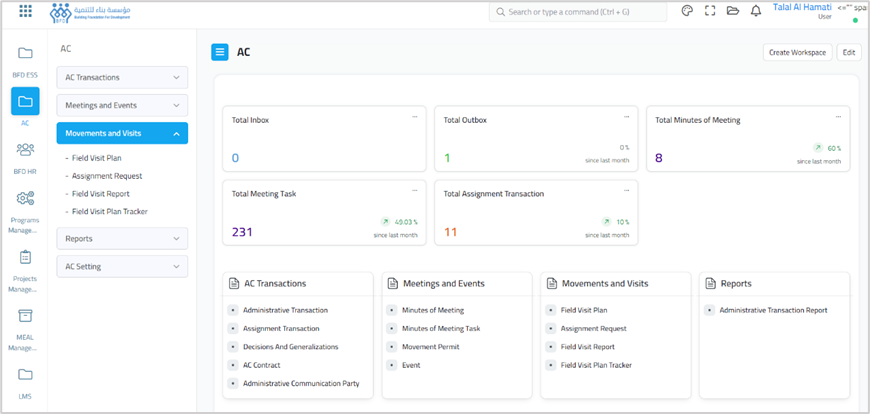Collapse the Movements and Visits section
Screen dimensions: 870x414
[122, 133]
